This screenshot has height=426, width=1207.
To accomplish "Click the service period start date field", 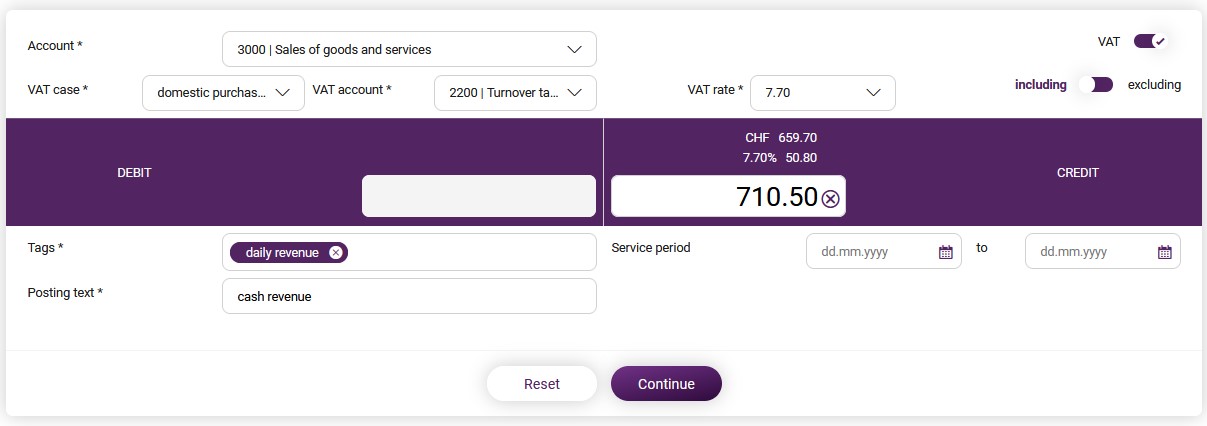I will click(x=884, y=252).
